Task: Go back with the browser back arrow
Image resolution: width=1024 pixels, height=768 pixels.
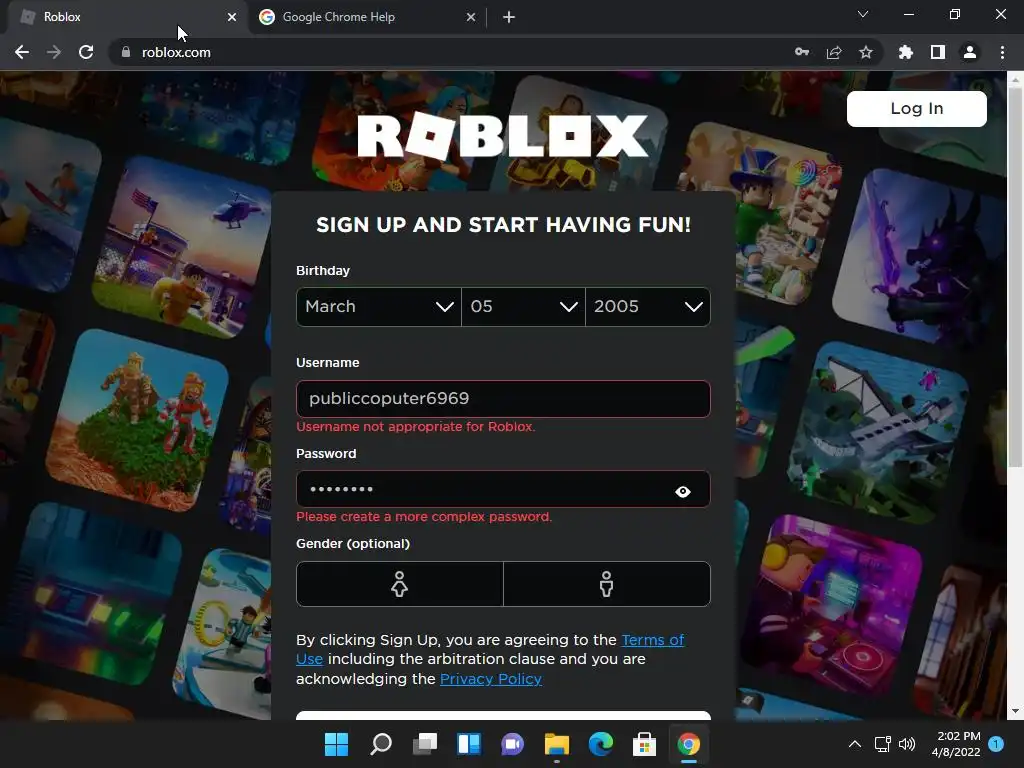Action: (22, 52)
